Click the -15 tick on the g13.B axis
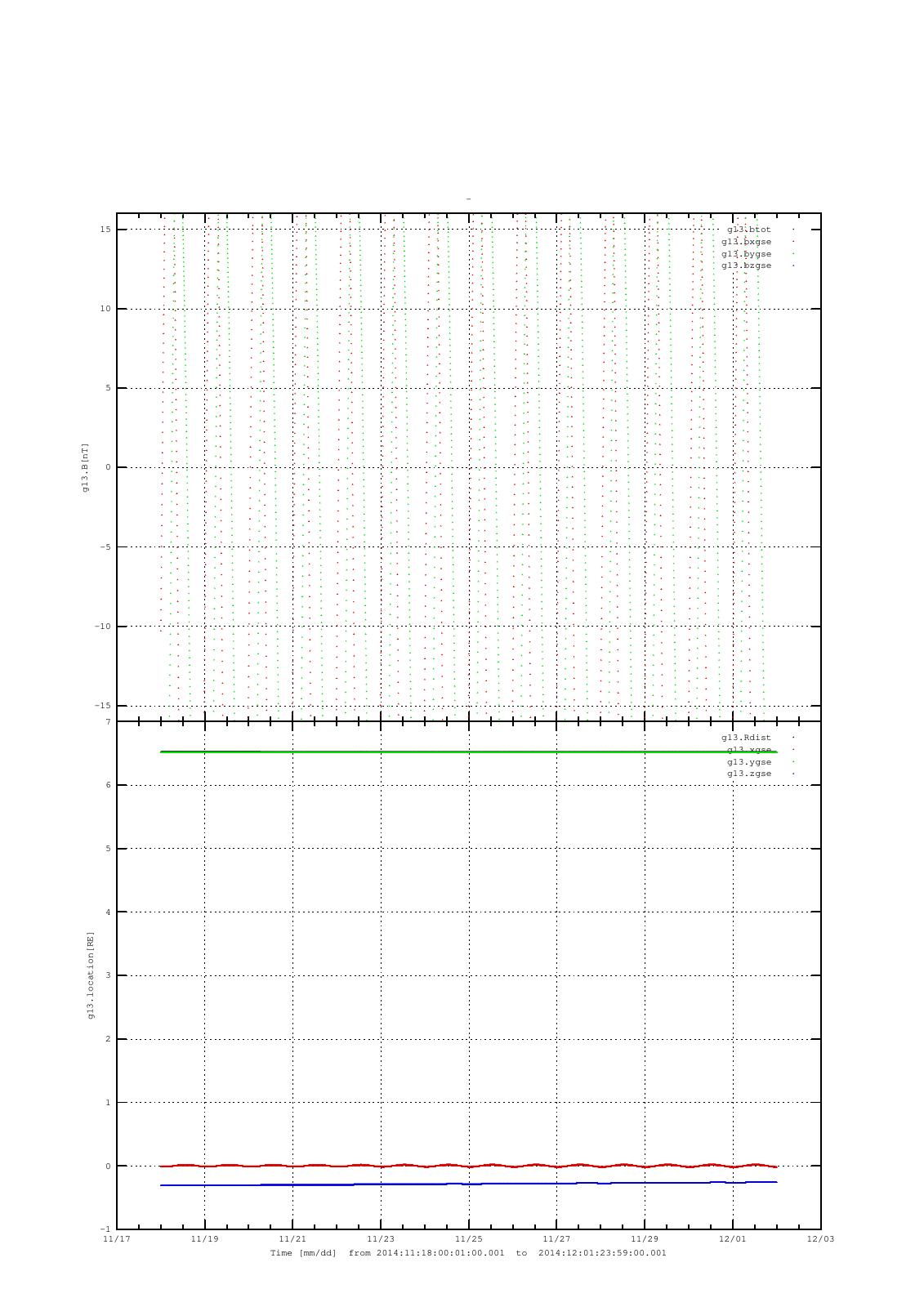This screenshot has height=1307, width=924. (x=103, y=706)
